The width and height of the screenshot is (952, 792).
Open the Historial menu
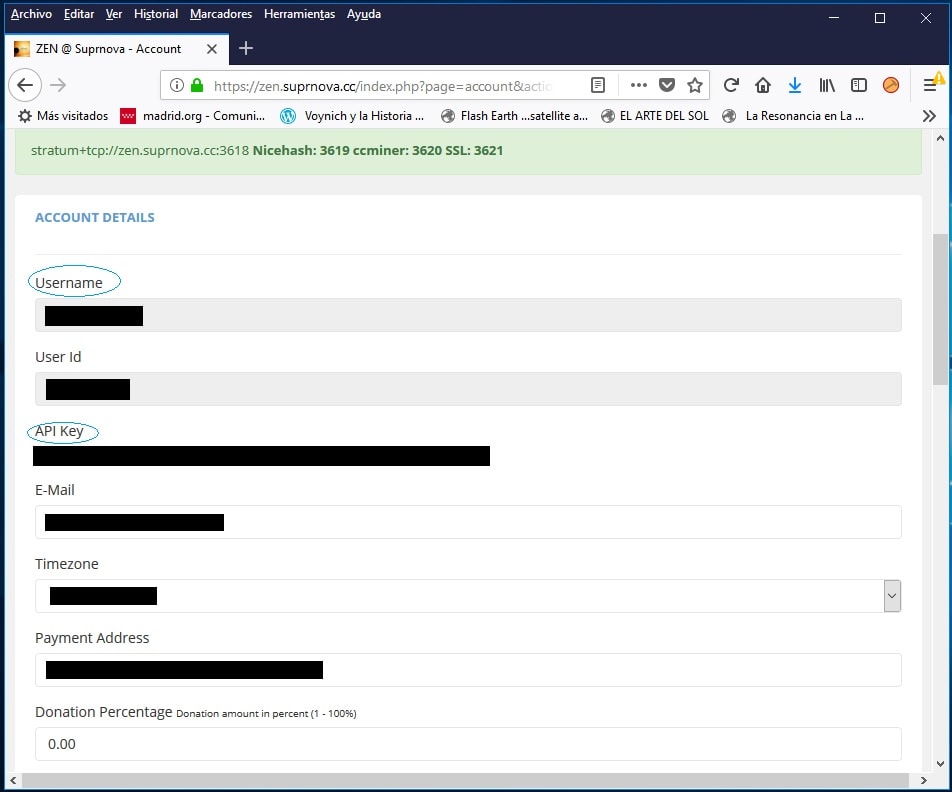click(156, 14)
